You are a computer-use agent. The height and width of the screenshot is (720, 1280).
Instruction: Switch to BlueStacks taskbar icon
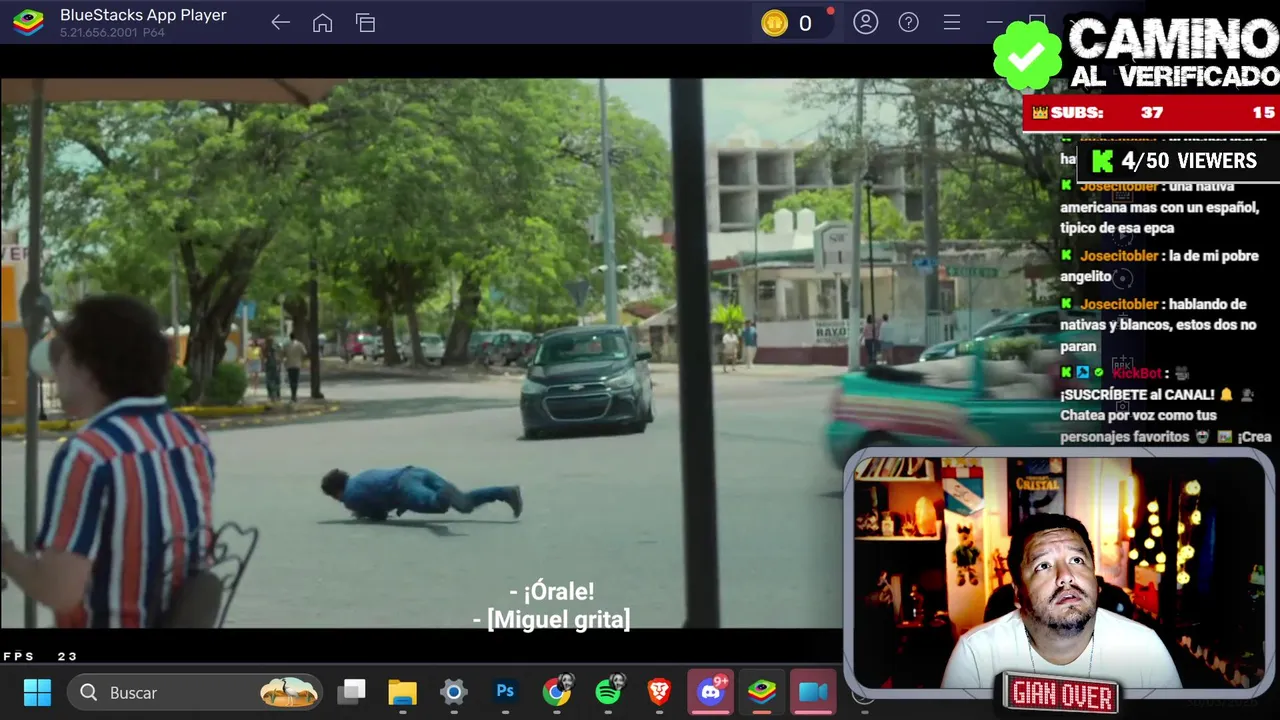pos(762,691)
